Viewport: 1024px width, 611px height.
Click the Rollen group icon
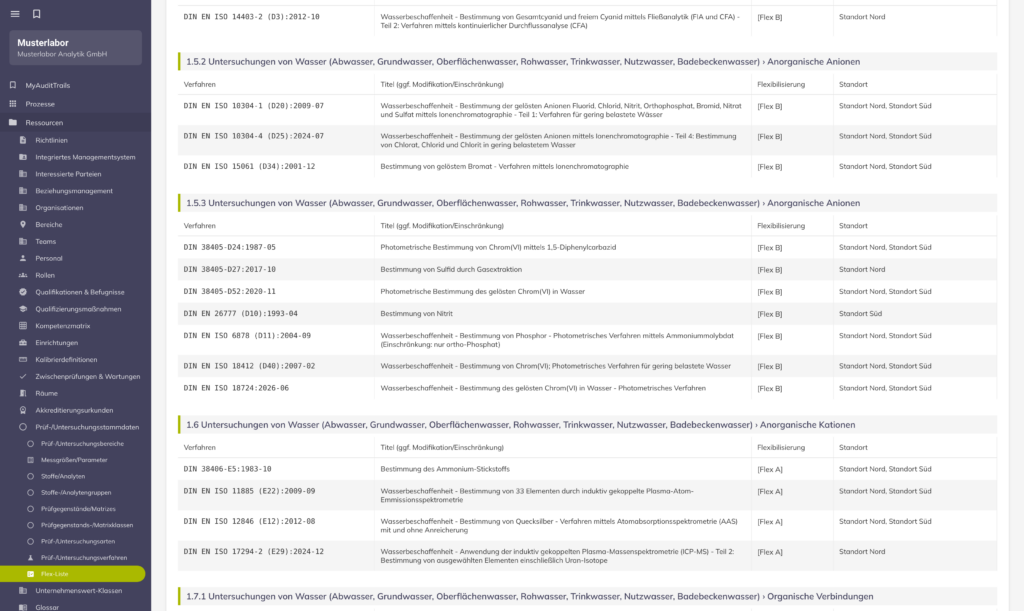(x=23, y=275)
